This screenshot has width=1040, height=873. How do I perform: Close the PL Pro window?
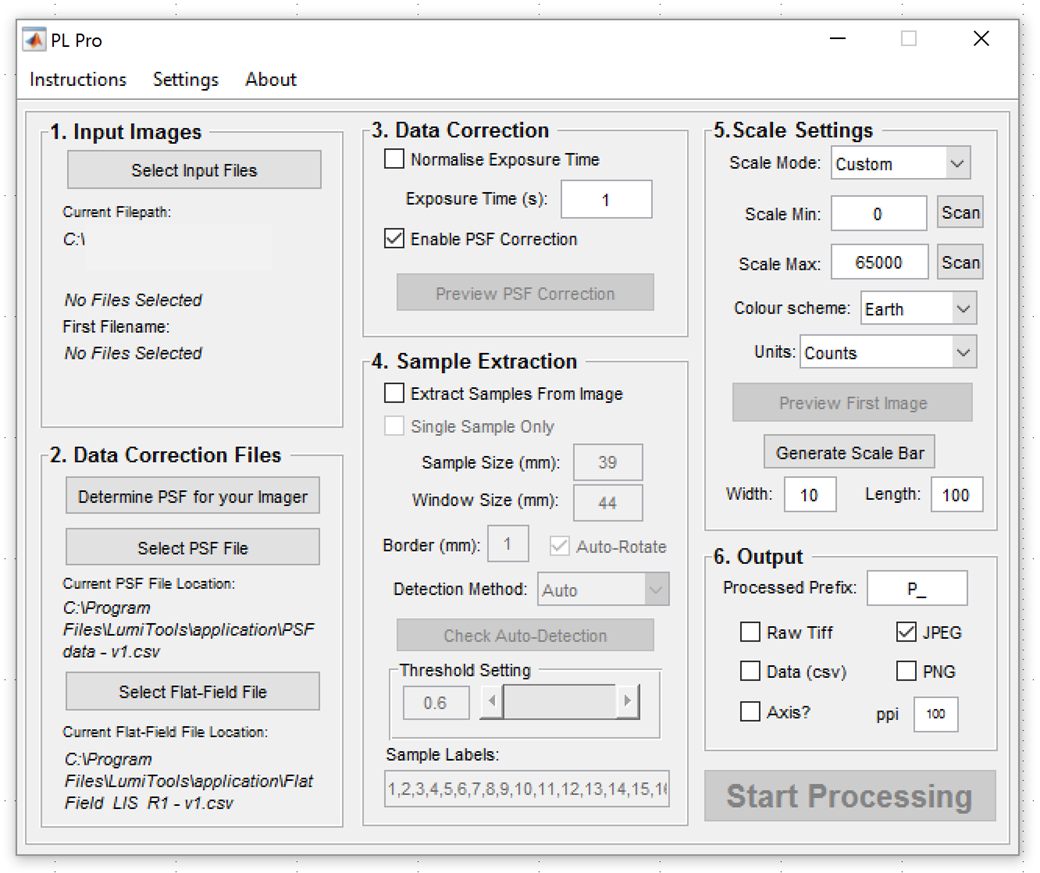click(981, 38)
